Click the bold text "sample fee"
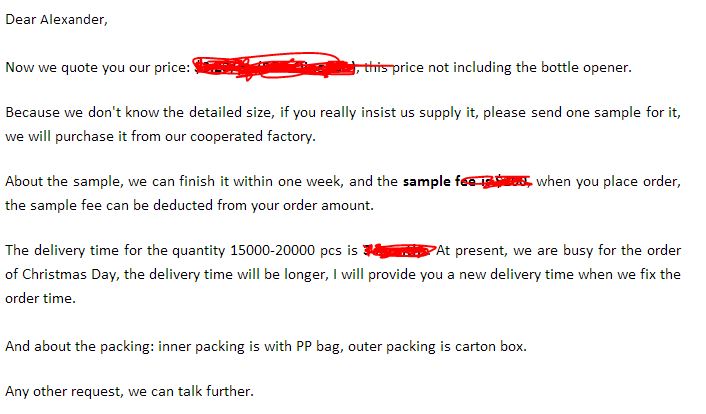This screenshot has height=414, width=706. pyautogui.click(x=439, y=181)
